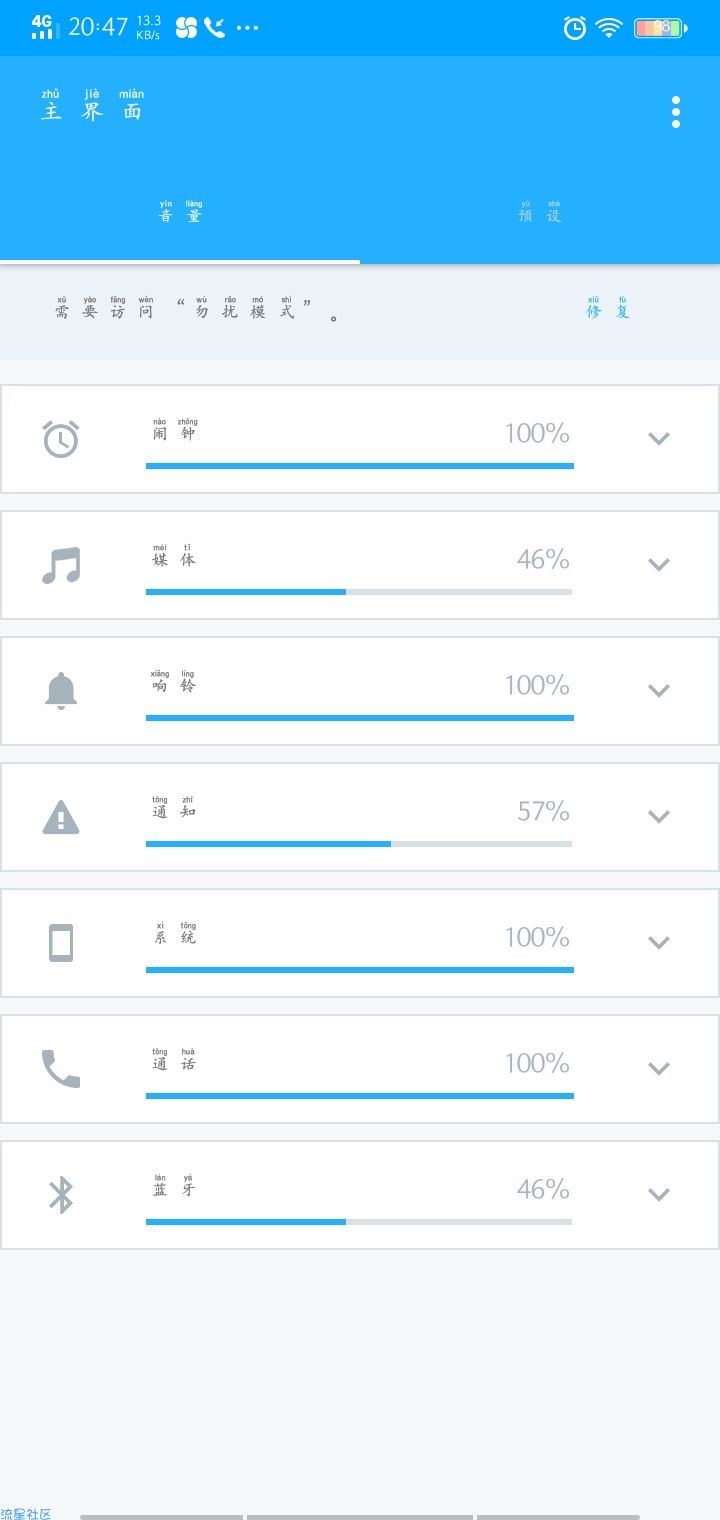
Task: Tap the Bluetooth icon in 蓝牙 row
Action: point(61,1195)
